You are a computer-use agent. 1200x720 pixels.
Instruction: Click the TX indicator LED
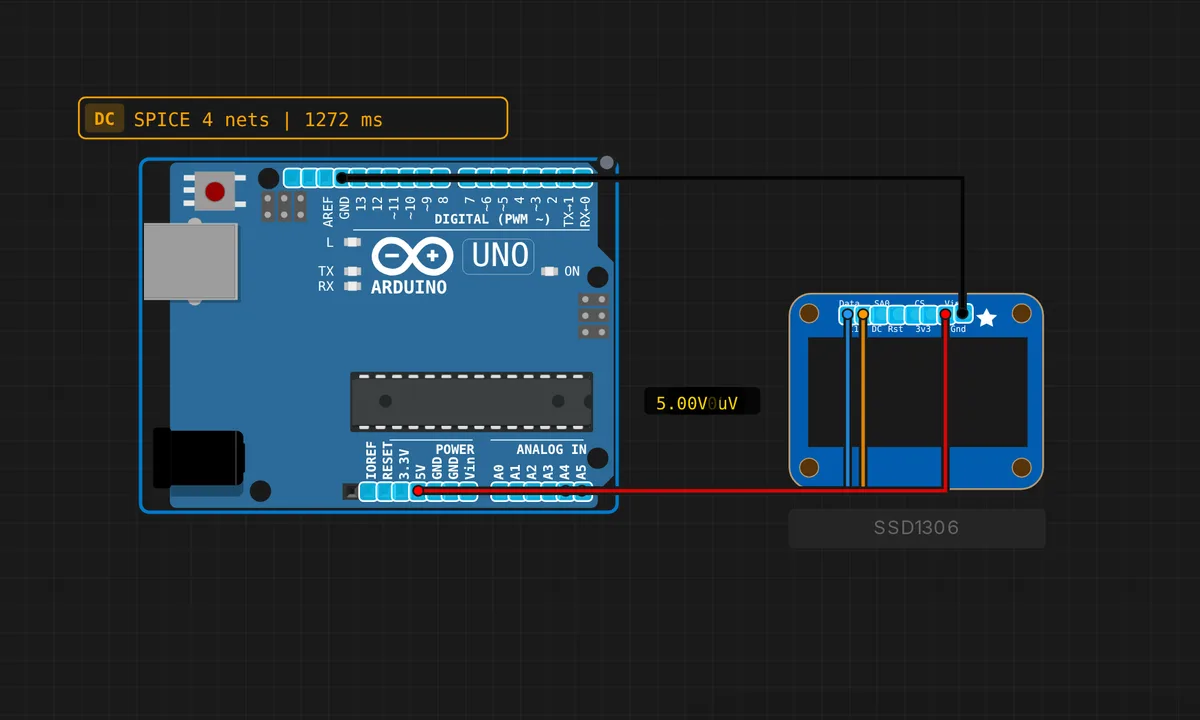tap(352, 271)
